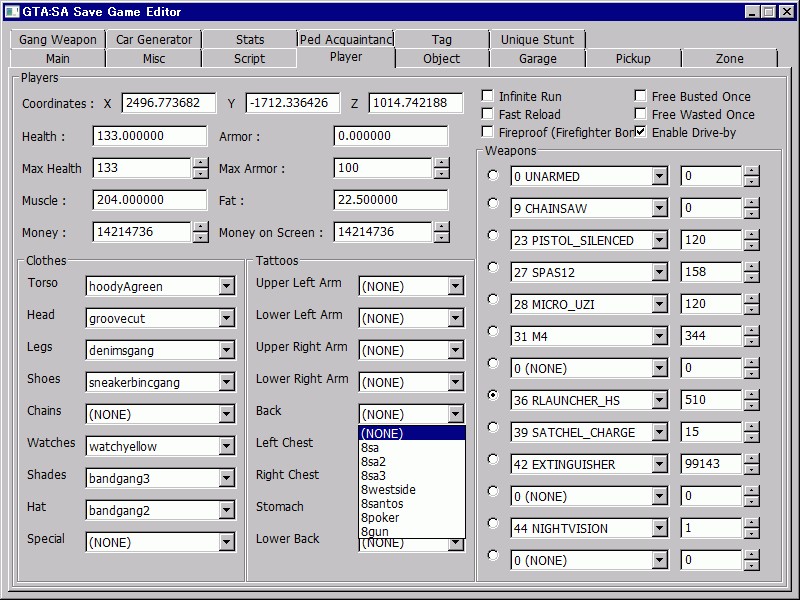Viewport: 800px width, 600px height.
Task: Open the Object tab
Action: click(442, 58)
